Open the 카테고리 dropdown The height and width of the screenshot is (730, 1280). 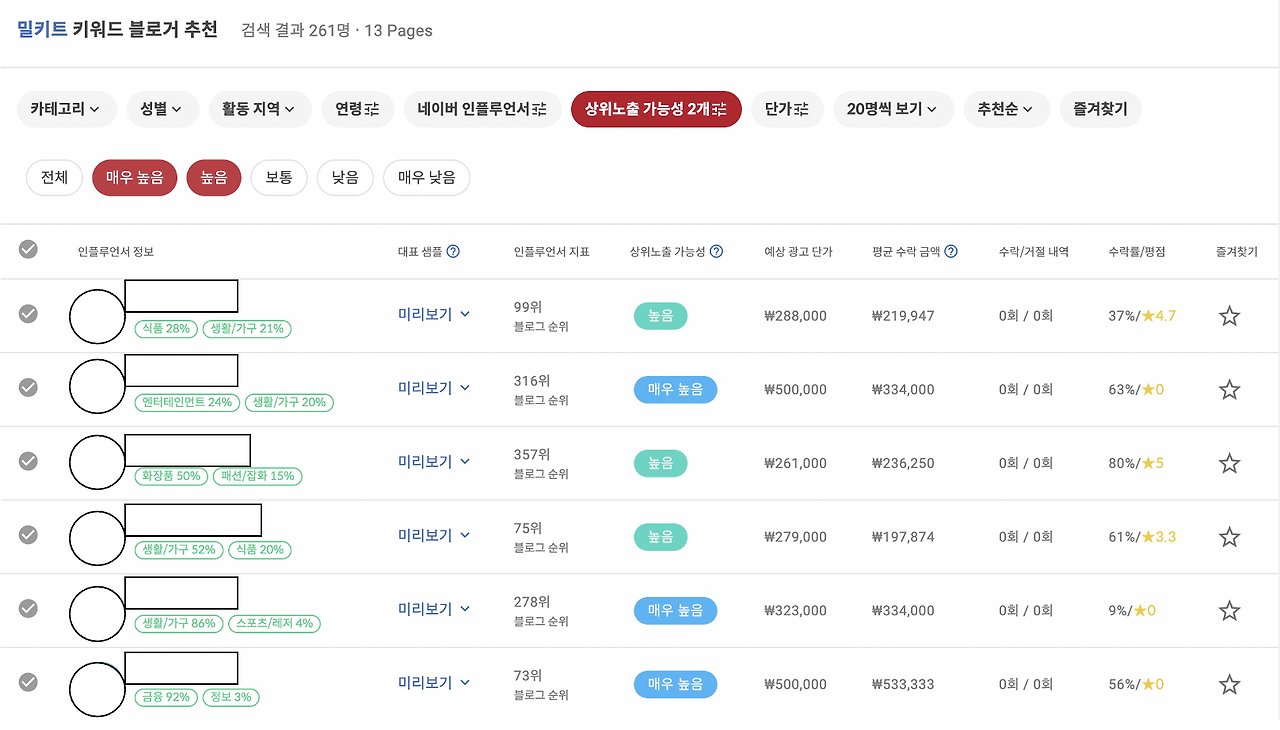tap(66, 109)
